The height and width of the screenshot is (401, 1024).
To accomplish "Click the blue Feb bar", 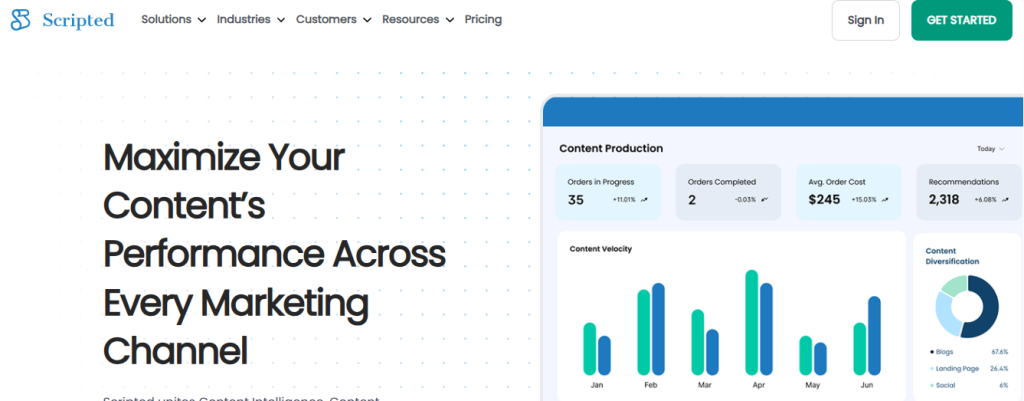I will click(658, 329).
